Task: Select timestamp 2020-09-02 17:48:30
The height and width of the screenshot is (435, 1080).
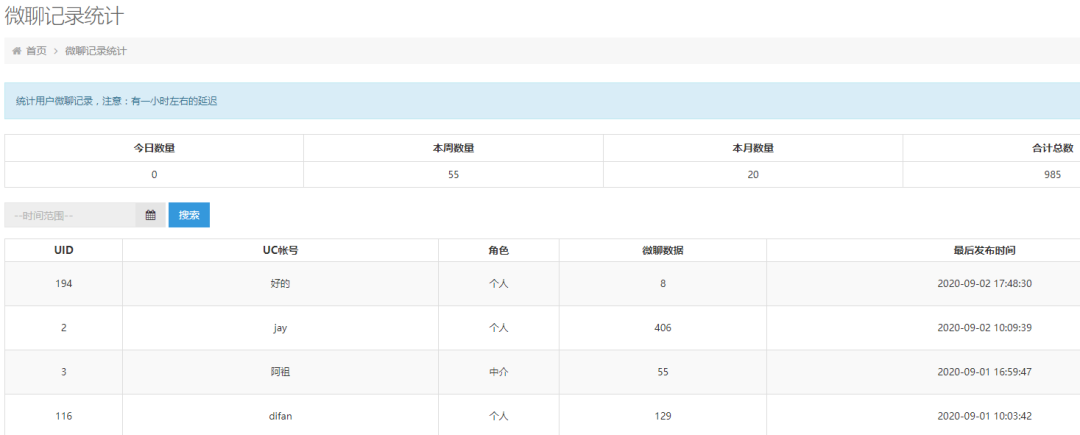Action: (x=985, y=284)
